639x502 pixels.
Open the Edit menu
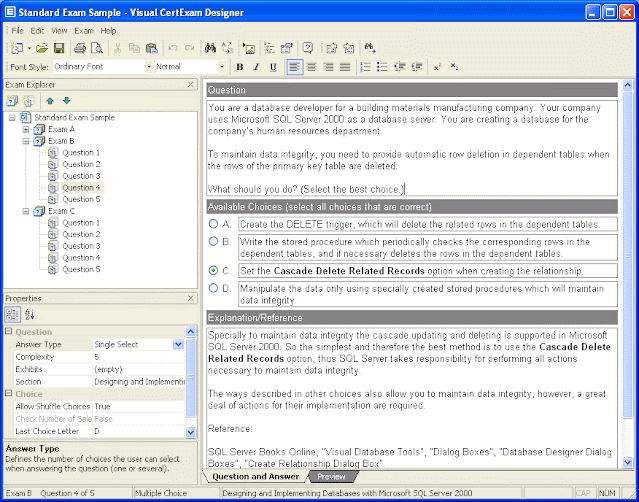tap(37, 31)
